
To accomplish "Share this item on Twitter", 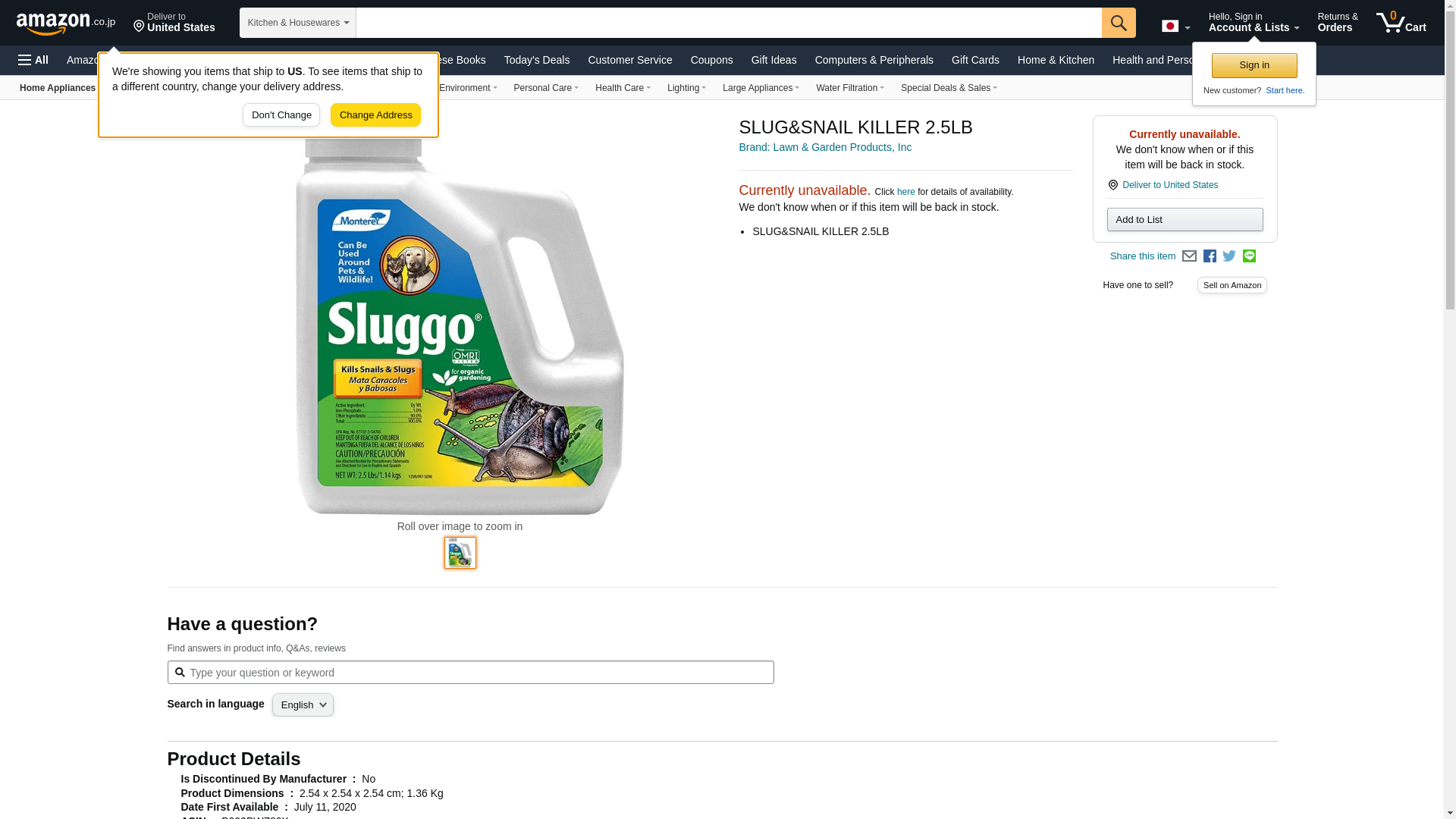I will 1229,256.
